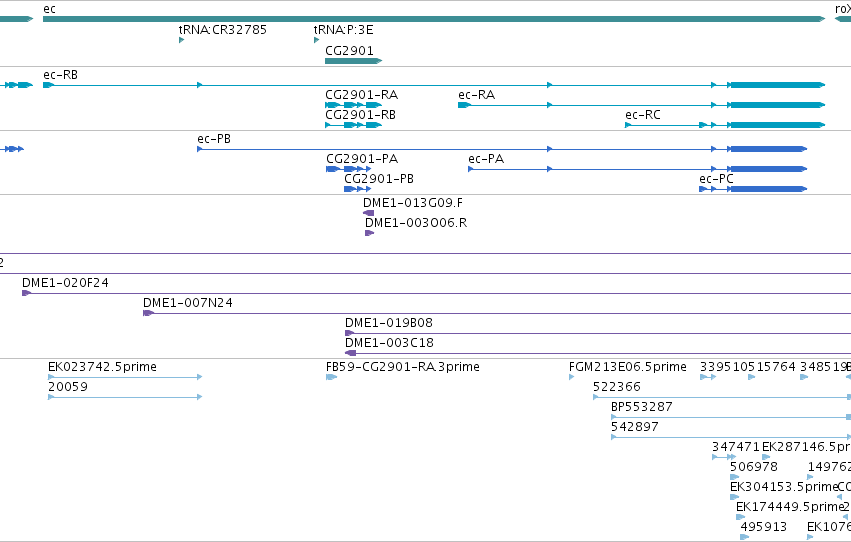Viewport: 851px width, 542px height.
Task: Select the 20059 EST label
Action: tap(68, 387)
